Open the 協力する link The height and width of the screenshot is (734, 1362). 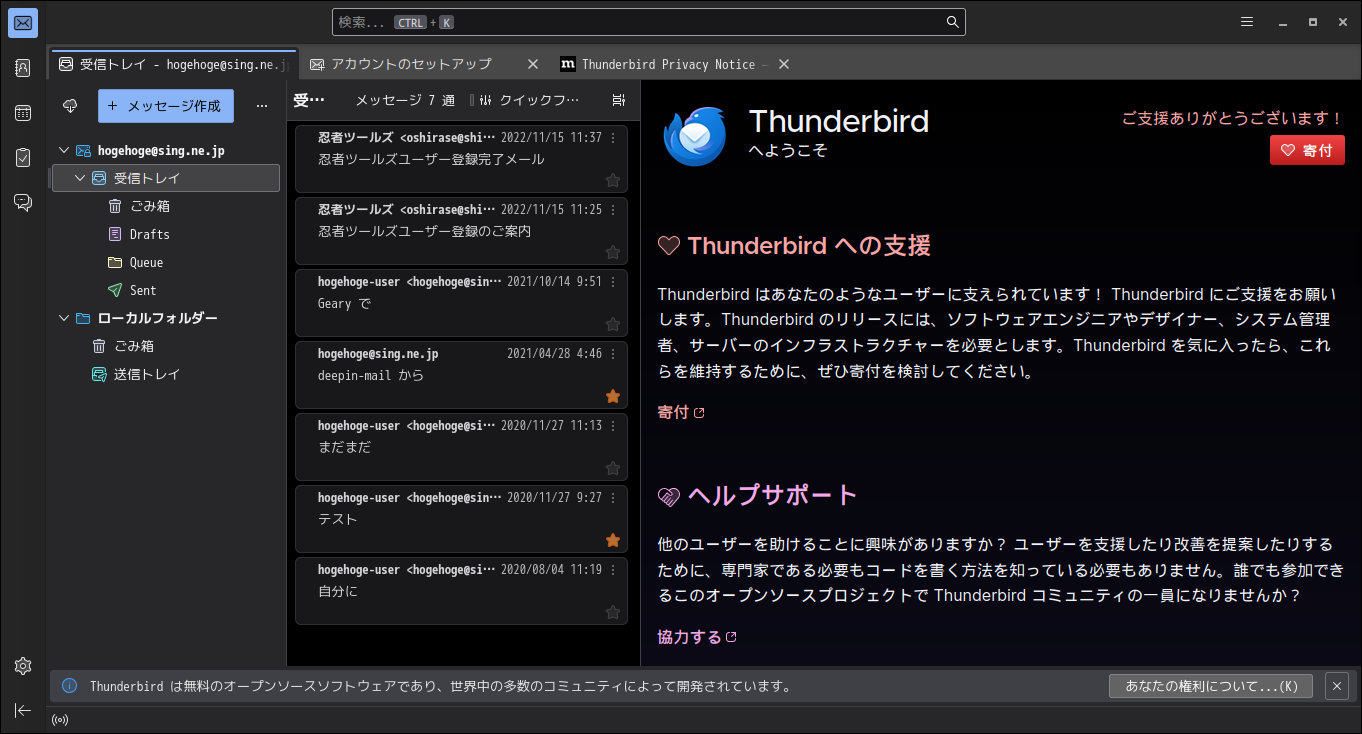coord(690,636)
